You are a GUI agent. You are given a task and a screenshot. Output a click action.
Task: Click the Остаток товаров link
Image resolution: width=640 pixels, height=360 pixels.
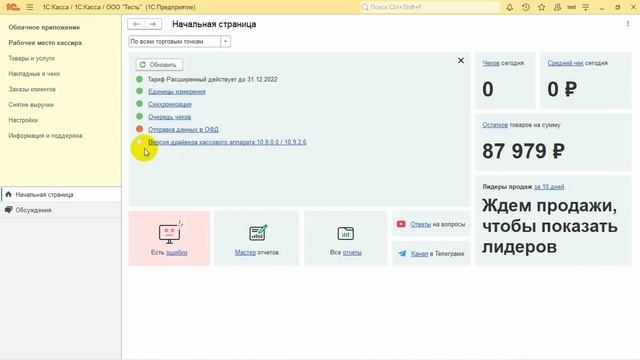(495, 125)
